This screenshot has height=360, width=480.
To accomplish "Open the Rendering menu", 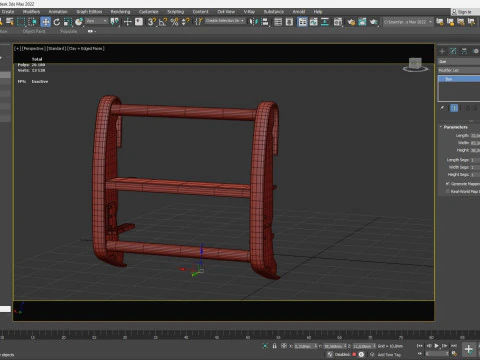I will click(120, 12).
